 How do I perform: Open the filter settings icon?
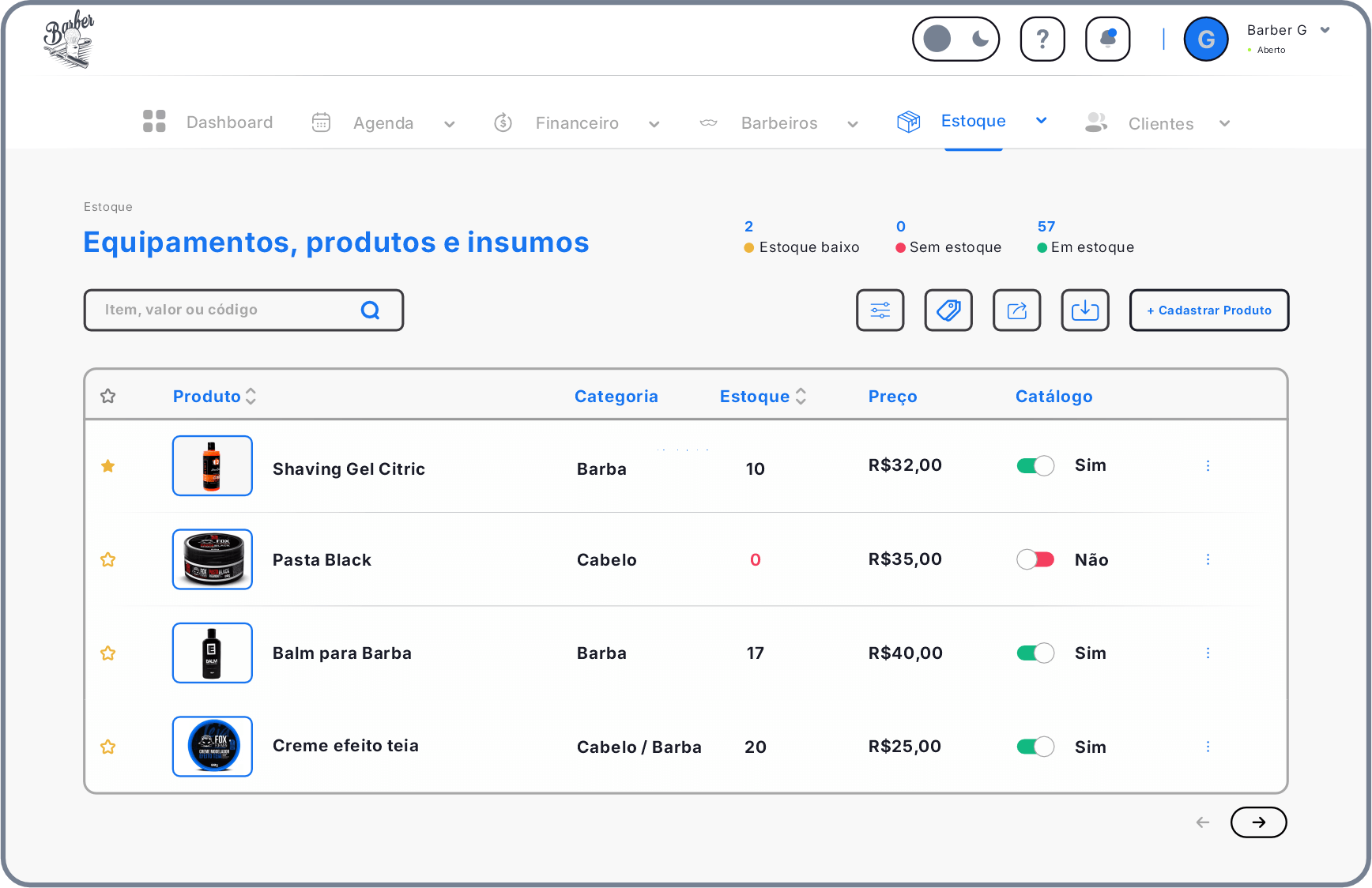click(x=880, y=310)
